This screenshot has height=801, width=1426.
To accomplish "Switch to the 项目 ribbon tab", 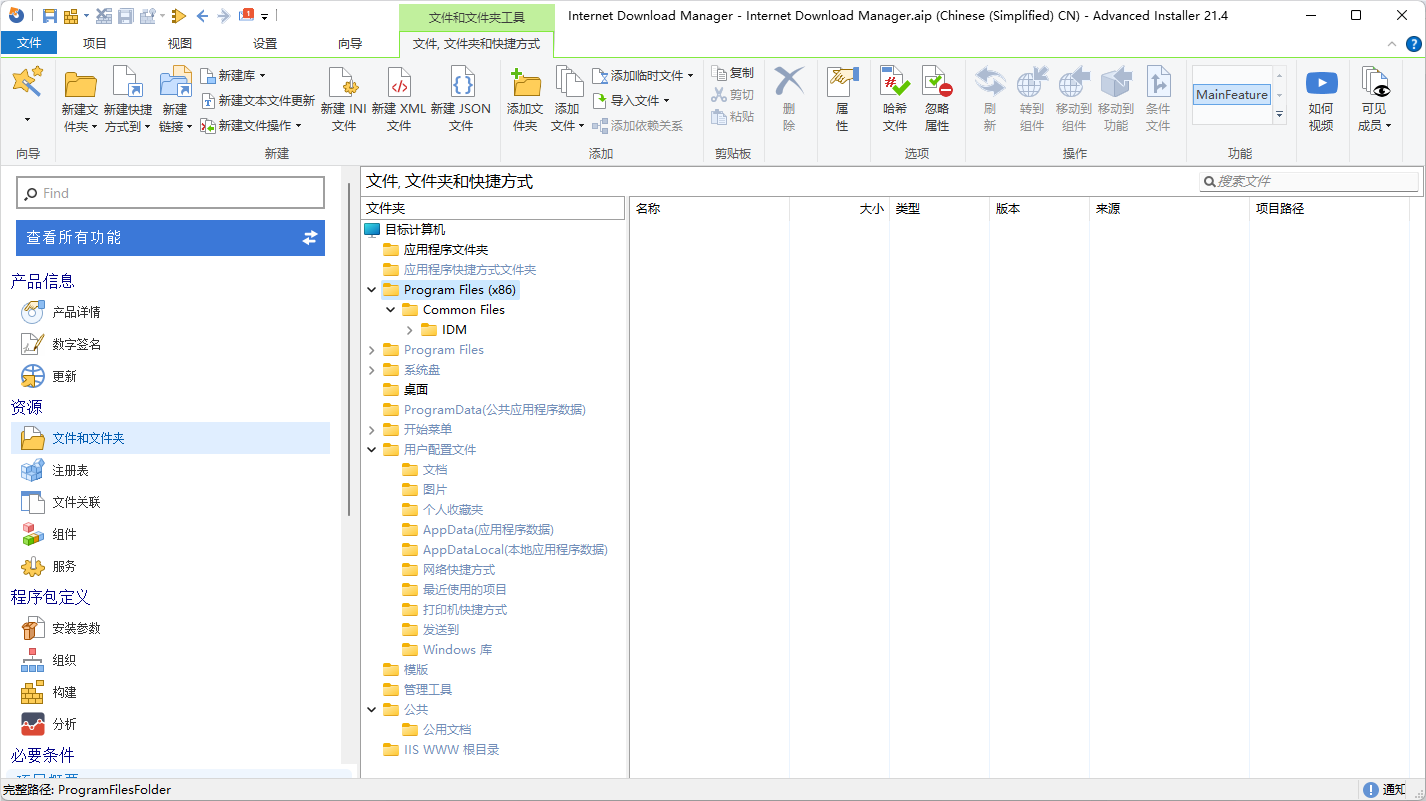I will (95, 43).
